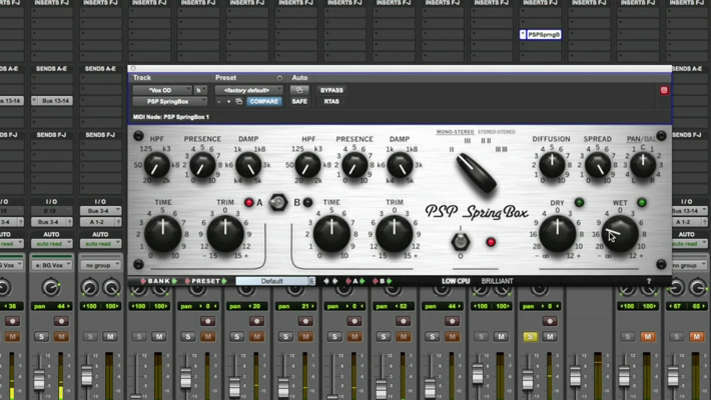Open the small circular Preset menu icon
The width and height of the screenshot is (711, 400).
[279, 78]
